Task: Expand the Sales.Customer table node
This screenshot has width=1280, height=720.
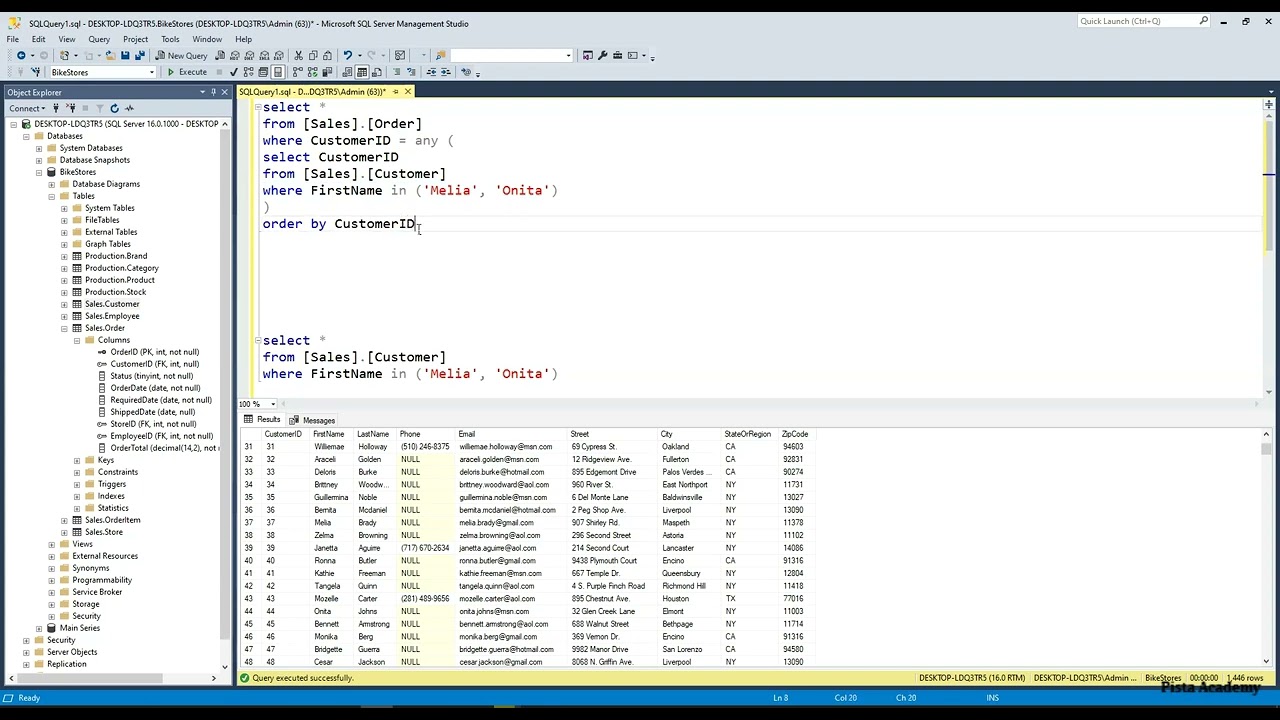Action: pyautogui.click(x=65, y=304)
